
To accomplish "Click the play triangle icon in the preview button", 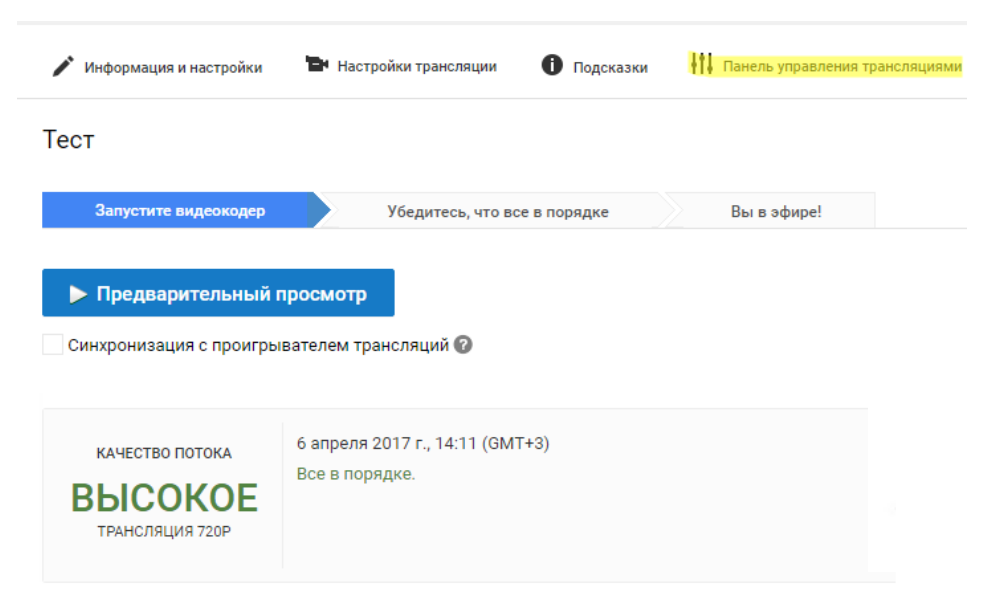I will [x=78, y=294].
